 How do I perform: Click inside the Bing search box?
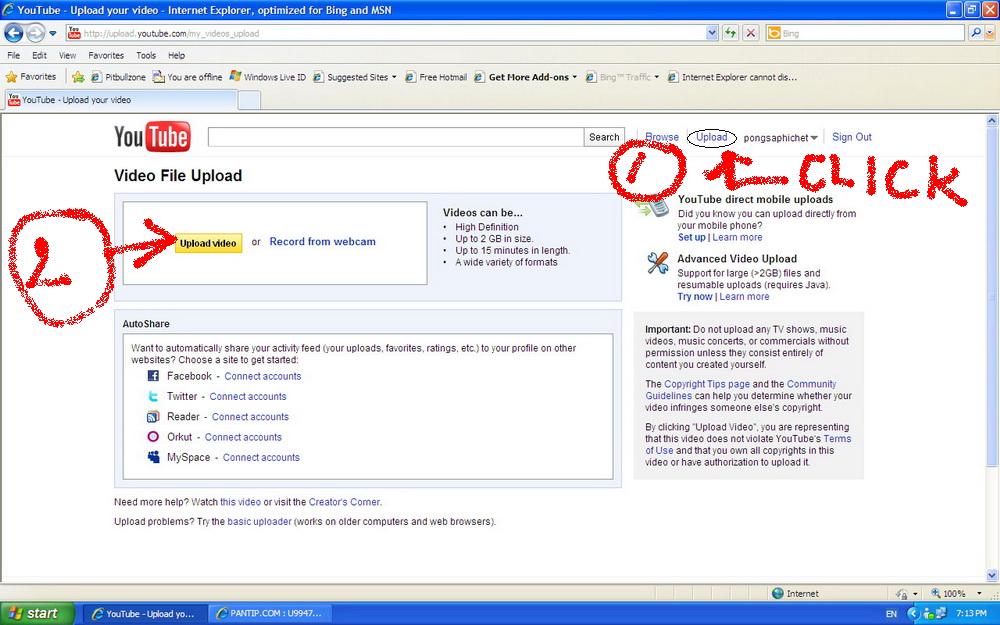[871, 33]
